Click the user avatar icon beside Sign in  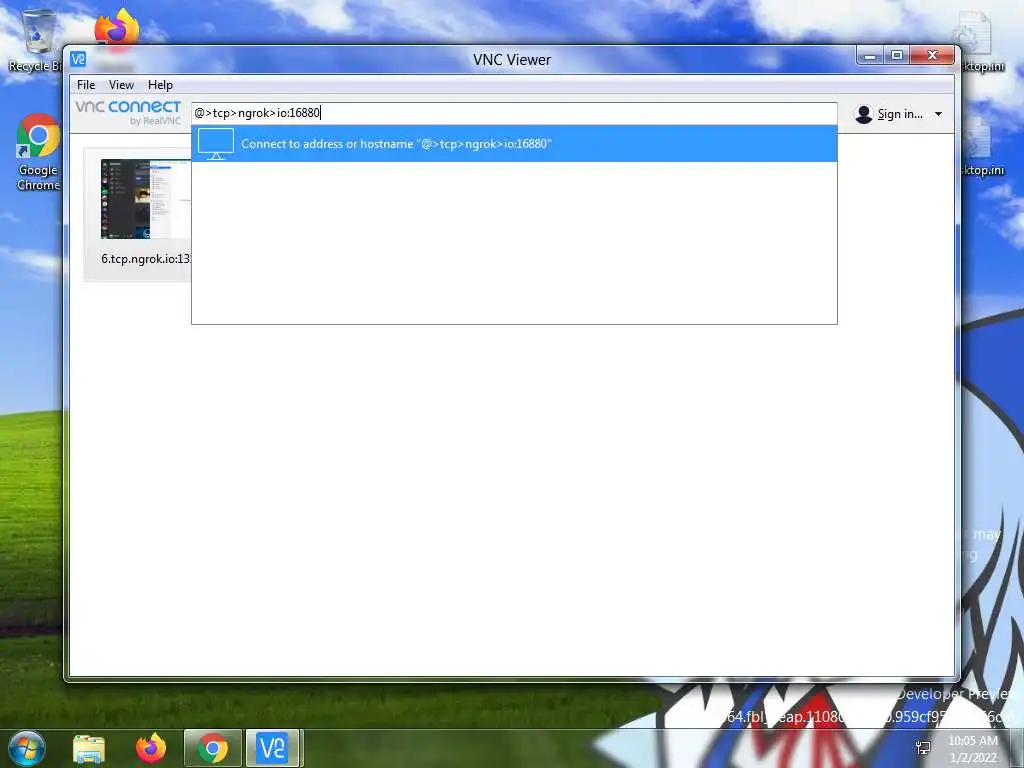[863, 114]
